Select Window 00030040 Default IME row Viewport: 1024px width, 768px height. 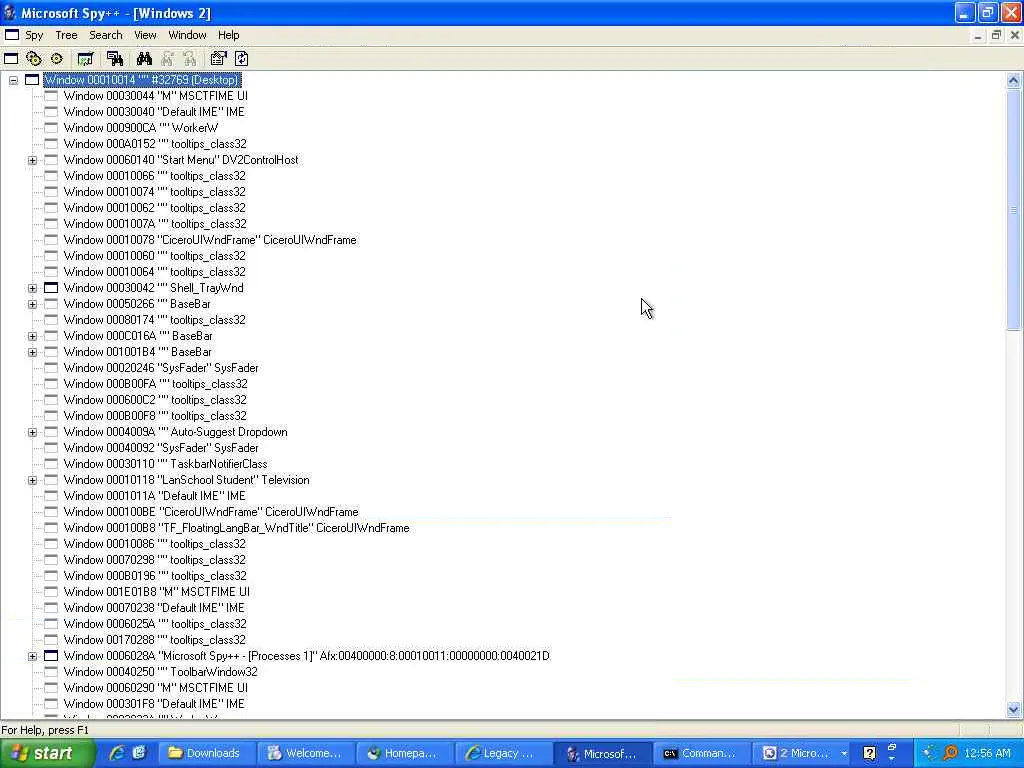(154, 112)
